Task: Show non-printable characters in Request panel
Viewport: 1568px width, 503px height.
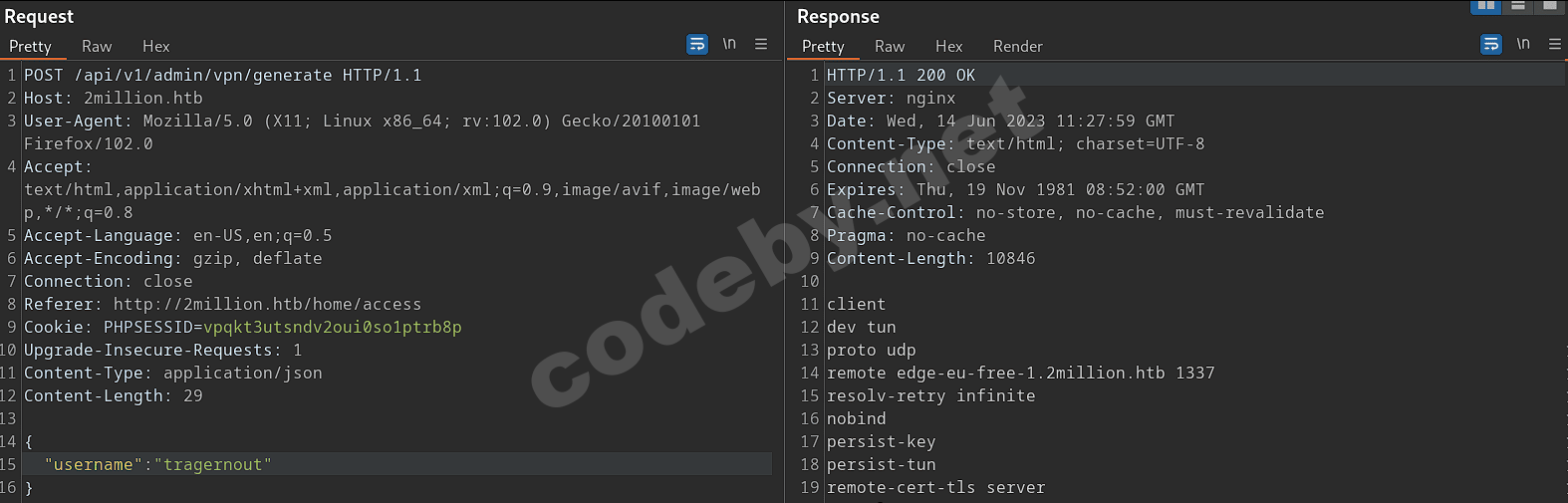Action: (729, 44)
